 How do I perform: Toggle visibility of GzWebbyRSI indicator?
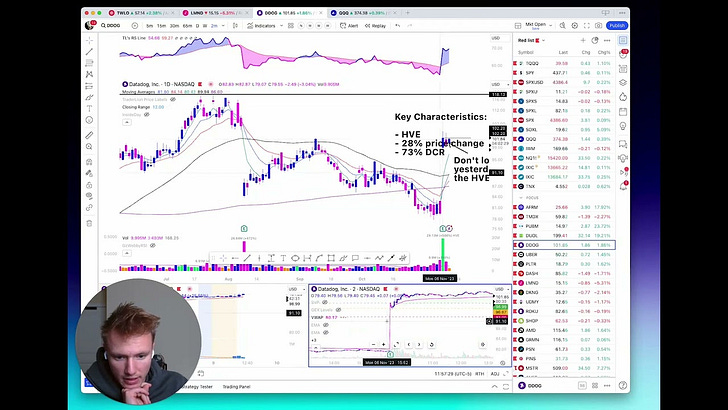click(153, 245)
